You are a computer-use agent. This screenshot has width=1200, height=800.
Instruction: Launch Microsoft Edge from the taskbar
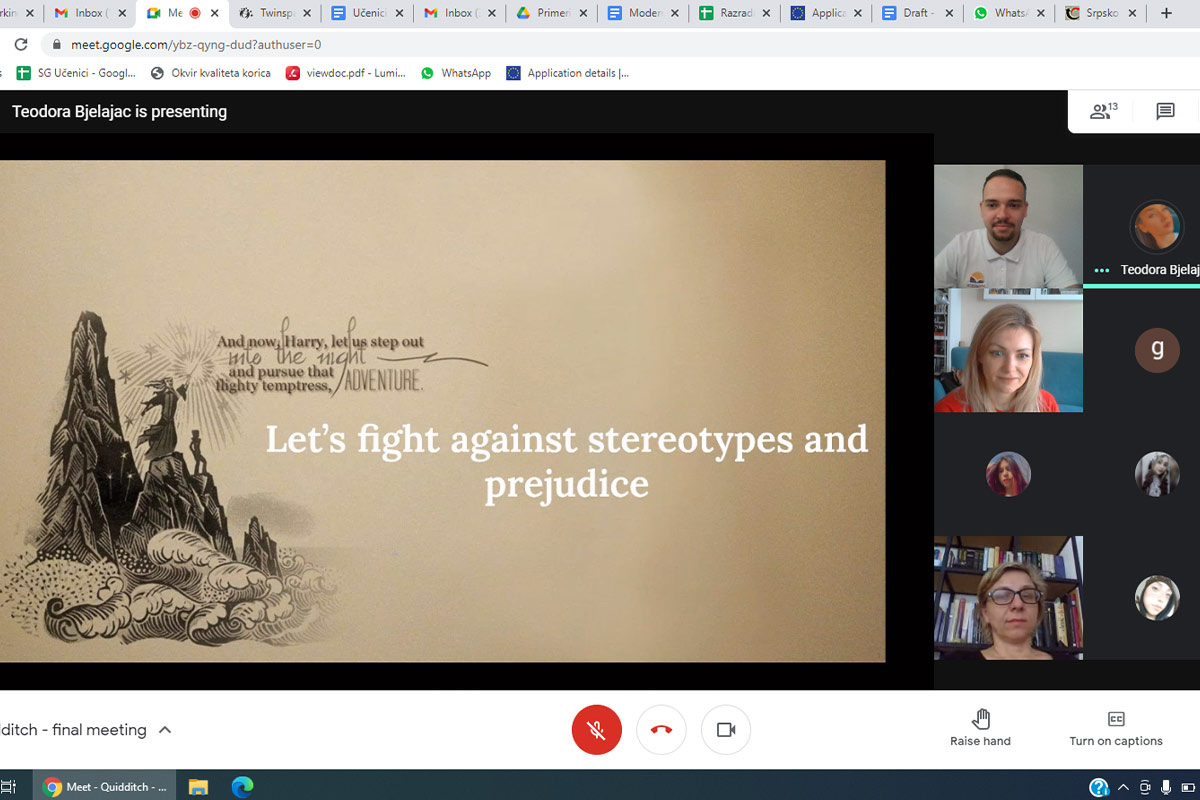[x=242, y=786]
